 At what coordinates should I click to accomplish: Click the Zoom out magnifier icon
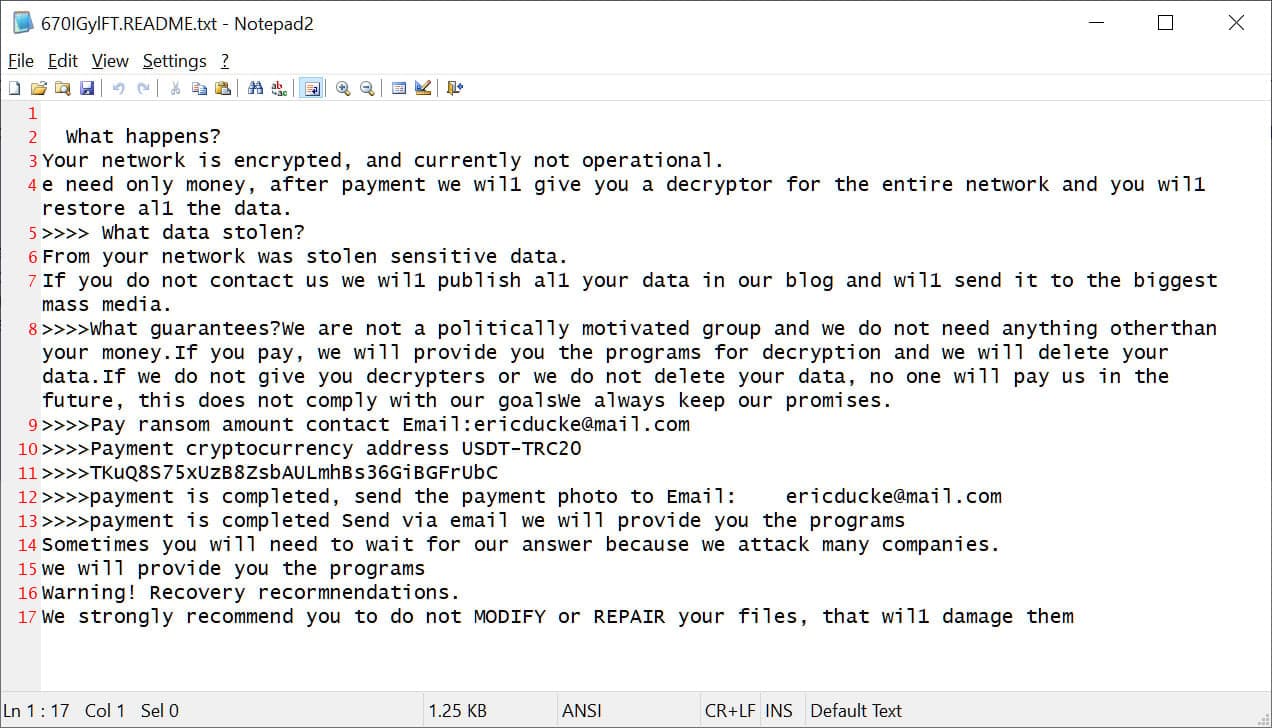click(367, 88)
